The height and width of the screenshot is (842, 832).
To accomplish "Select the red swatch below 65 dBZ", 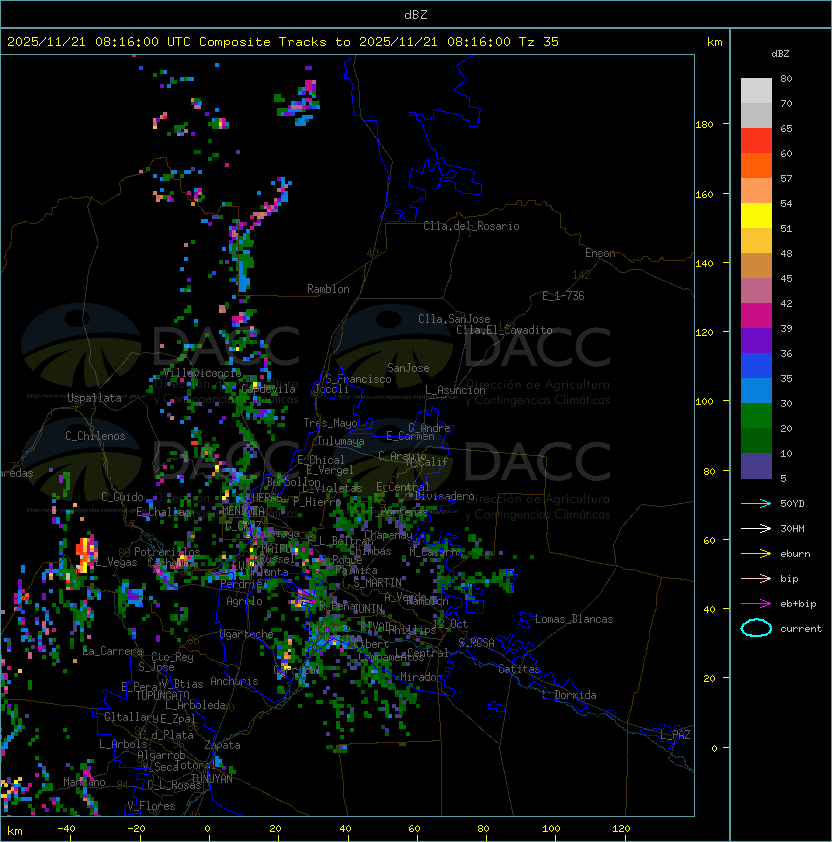I will [756, 140].
